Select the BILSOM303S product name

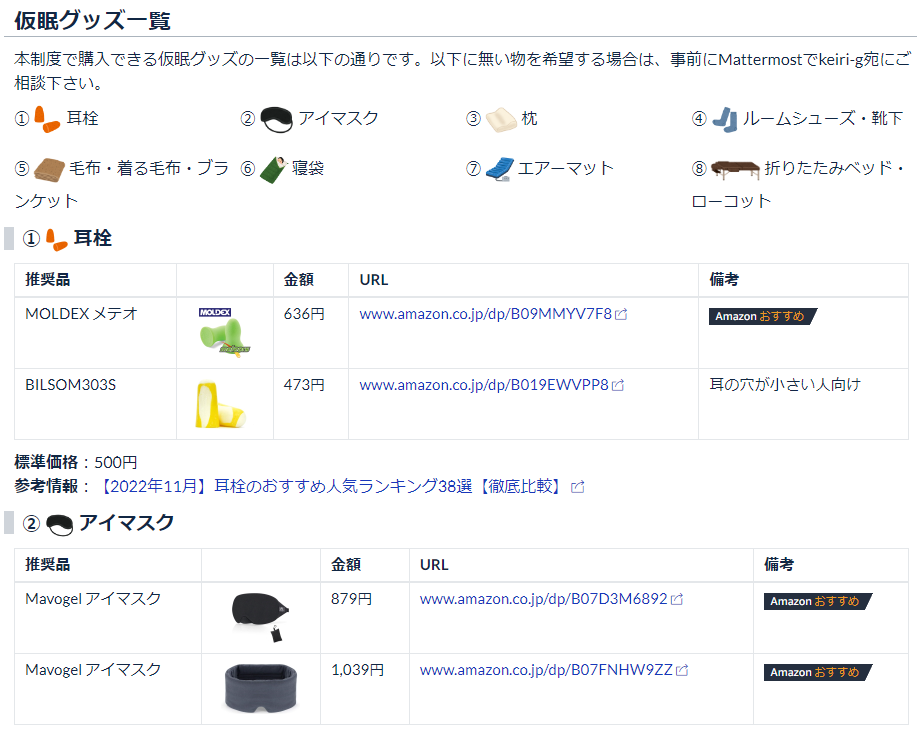(70, 385)
